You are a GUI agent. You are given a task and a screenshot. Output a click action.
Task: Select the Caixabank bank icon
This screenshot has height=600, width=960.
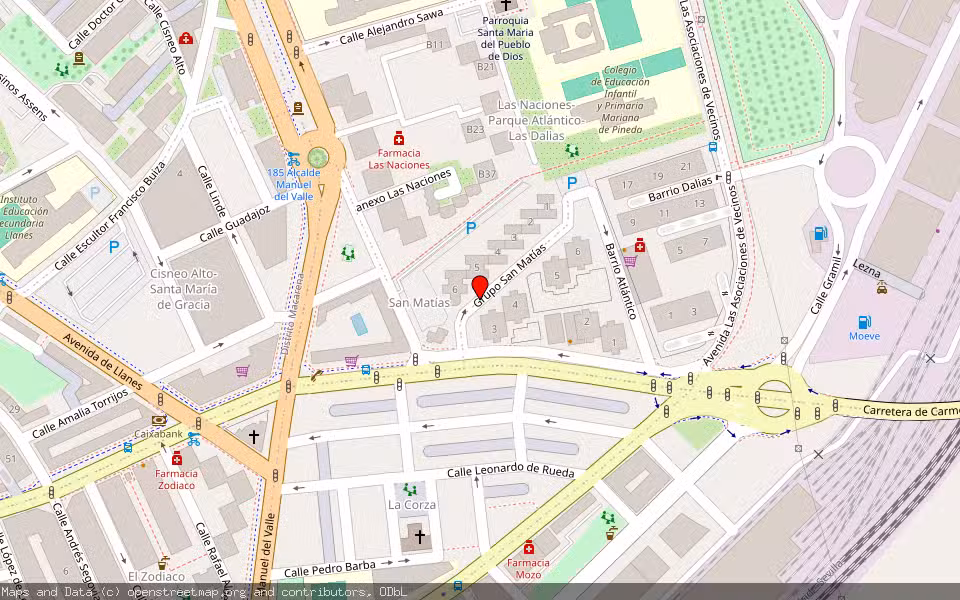tap(159, 421)
